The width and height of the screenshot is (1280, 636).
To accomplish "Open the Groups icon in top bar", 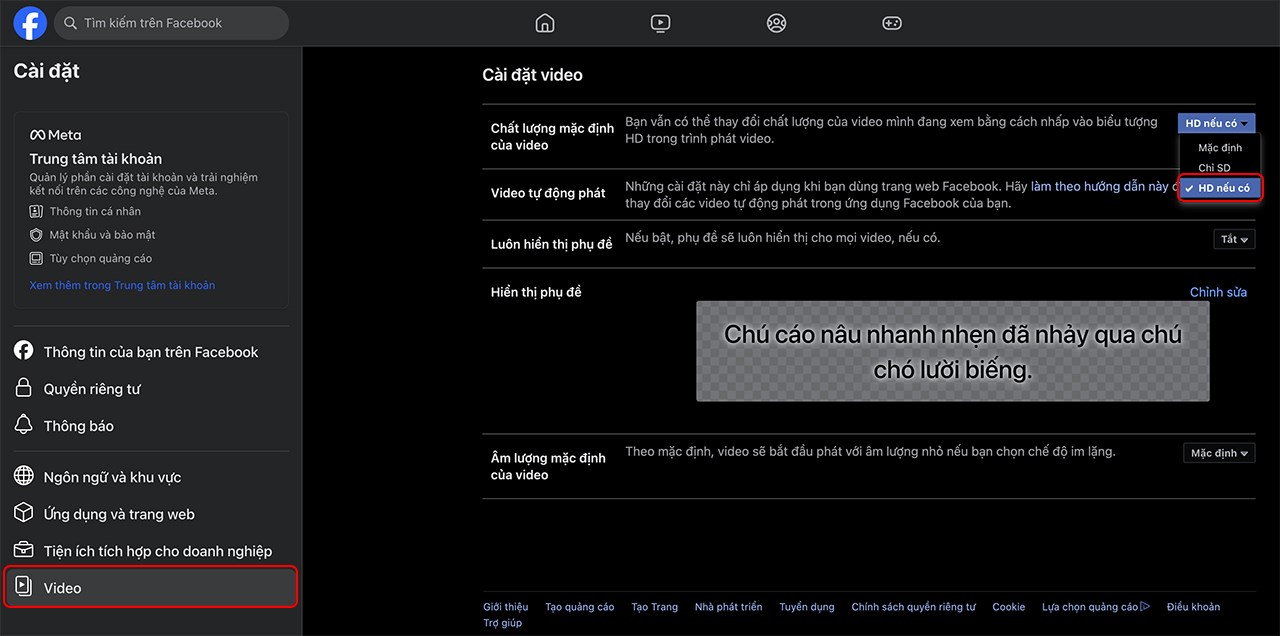I will point(776,23).
